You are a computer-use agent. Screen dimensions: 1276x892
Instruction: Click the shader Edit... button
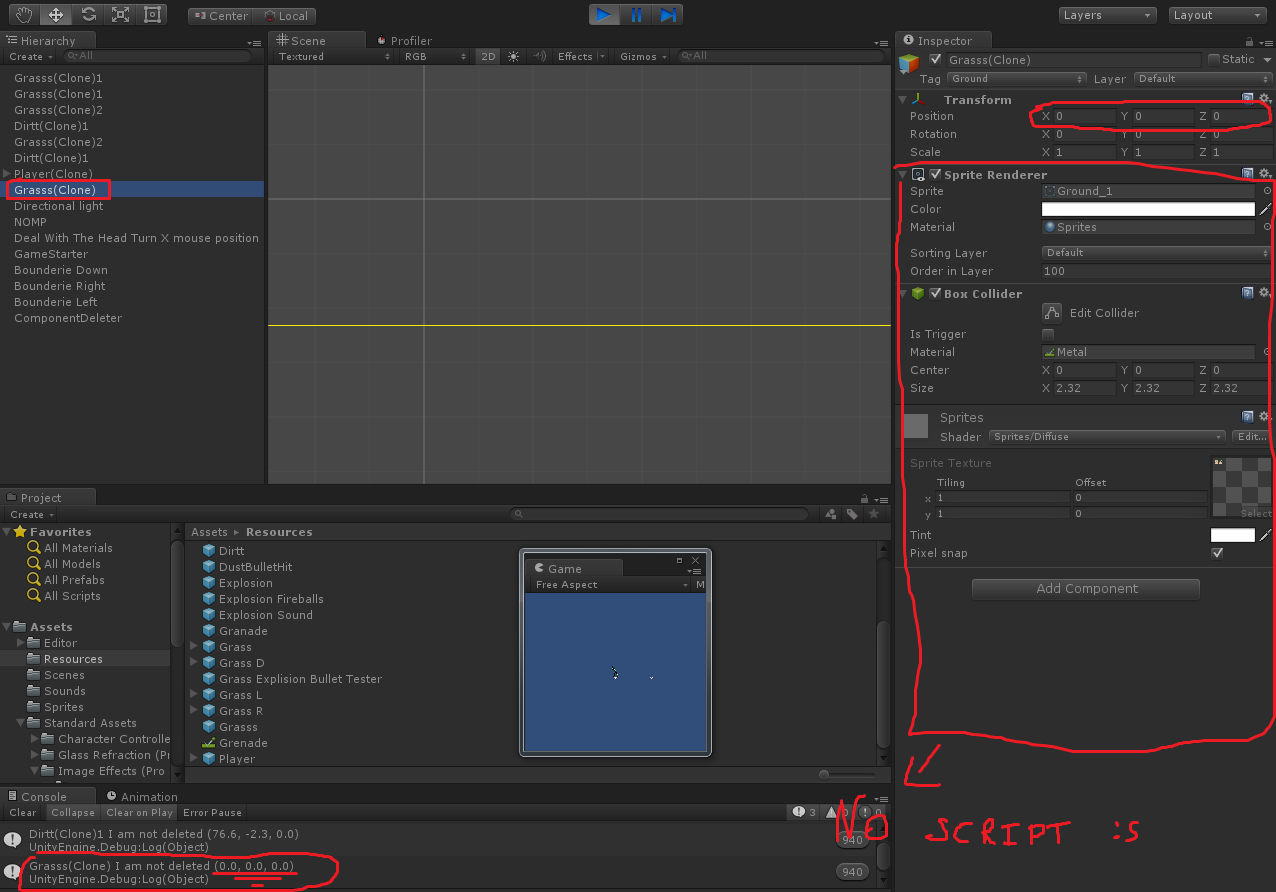[x=1251, y=437]
